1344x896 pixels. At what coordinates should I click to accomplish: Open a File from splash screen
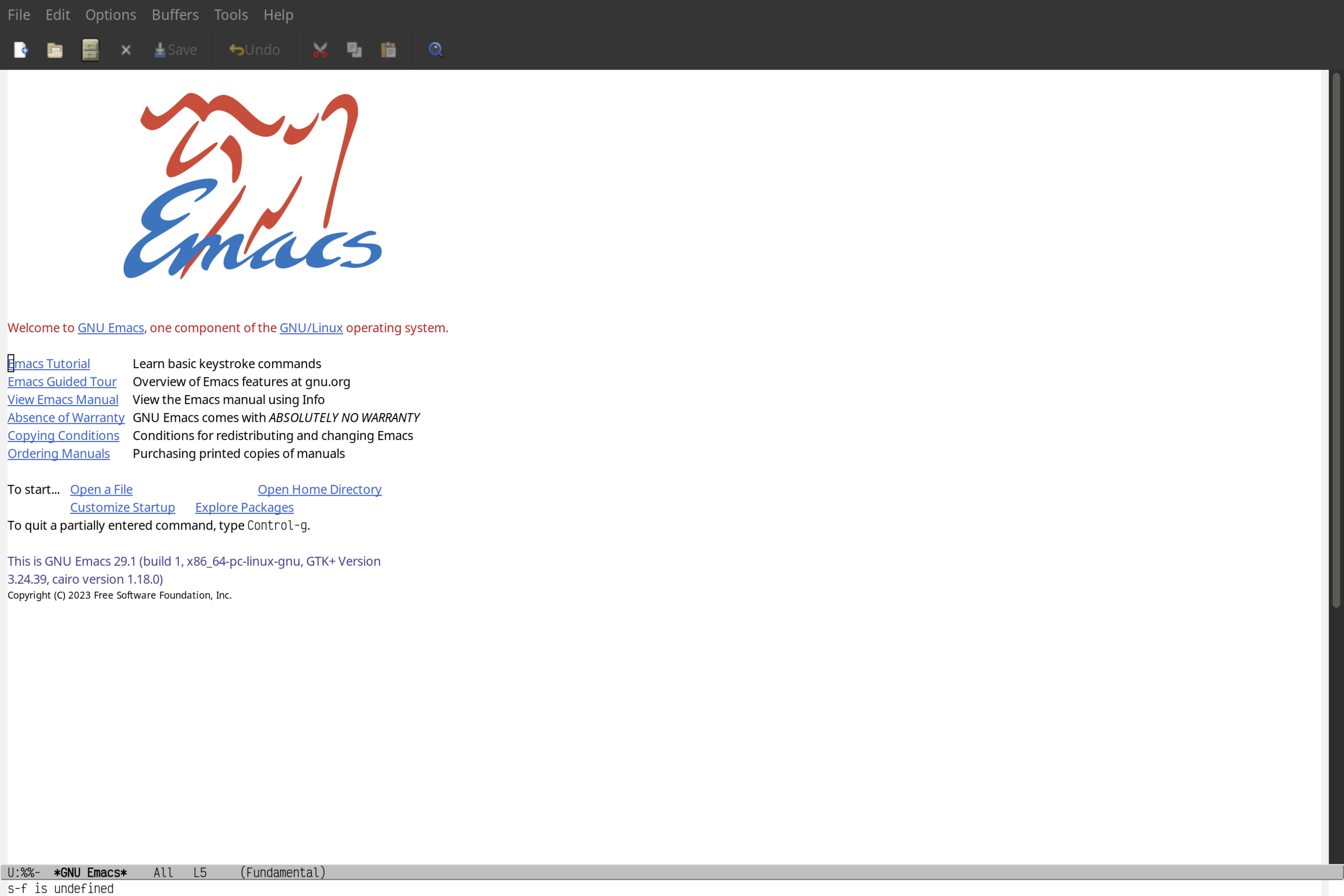pyautogui.click(x=100, y=489)
